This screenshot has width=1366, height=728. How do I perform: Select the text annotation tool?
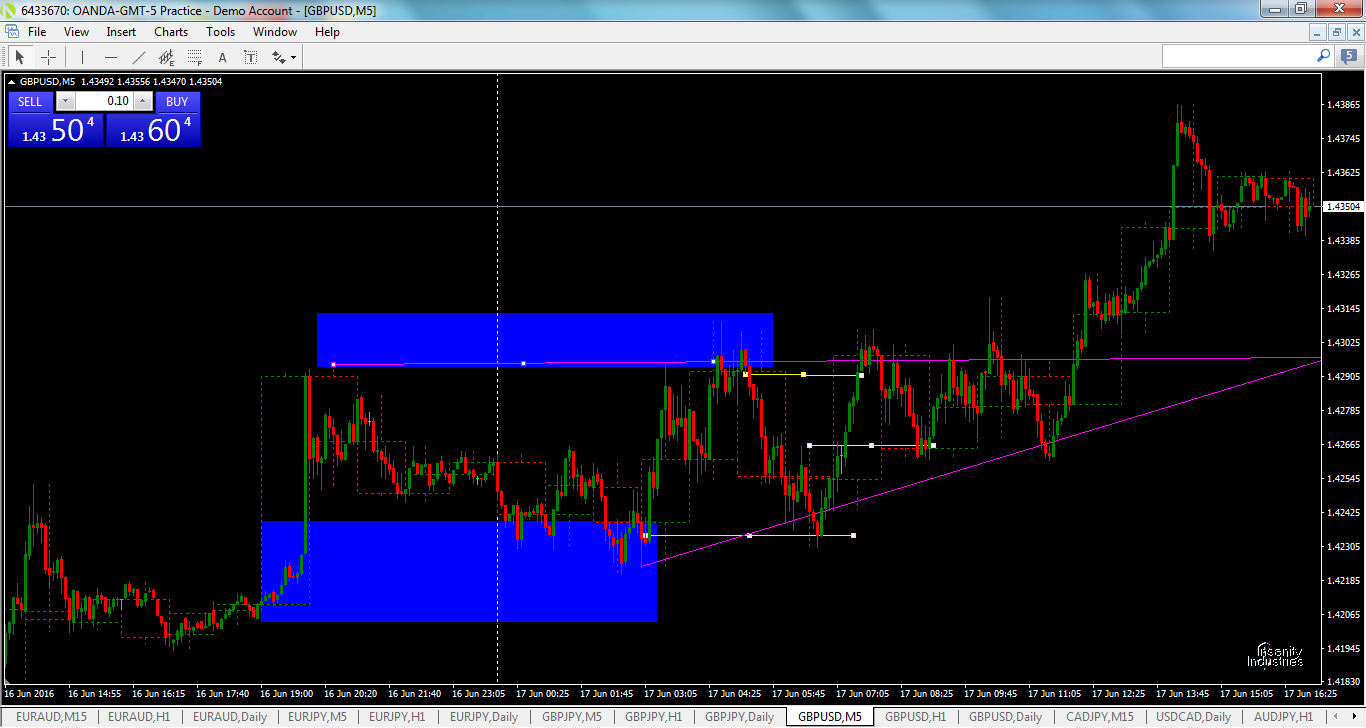pos(223,56)
